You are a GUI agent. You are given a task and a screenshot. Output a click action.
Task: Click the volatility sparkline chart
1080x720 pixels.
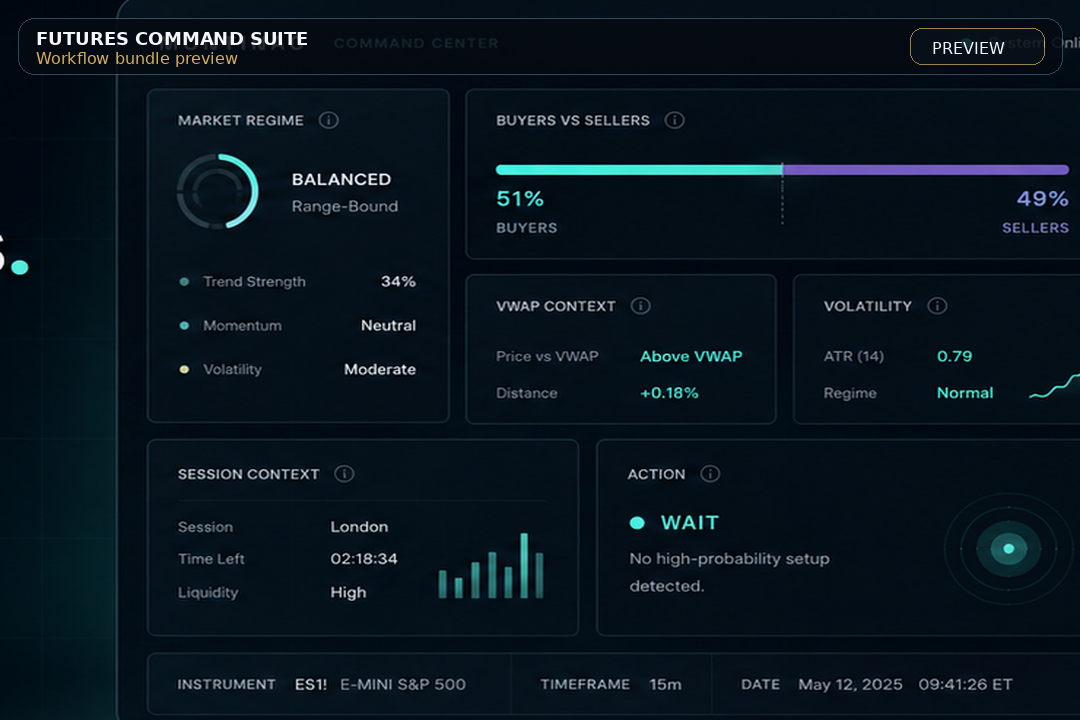coord(1054,387)
